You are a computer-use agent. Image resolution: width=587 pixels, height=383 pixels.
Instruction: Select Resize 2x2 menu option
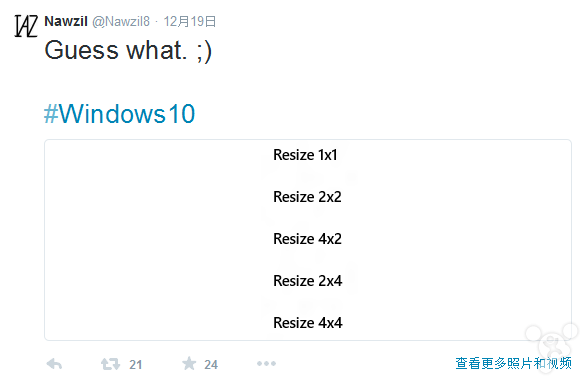(x=307, y=197)
